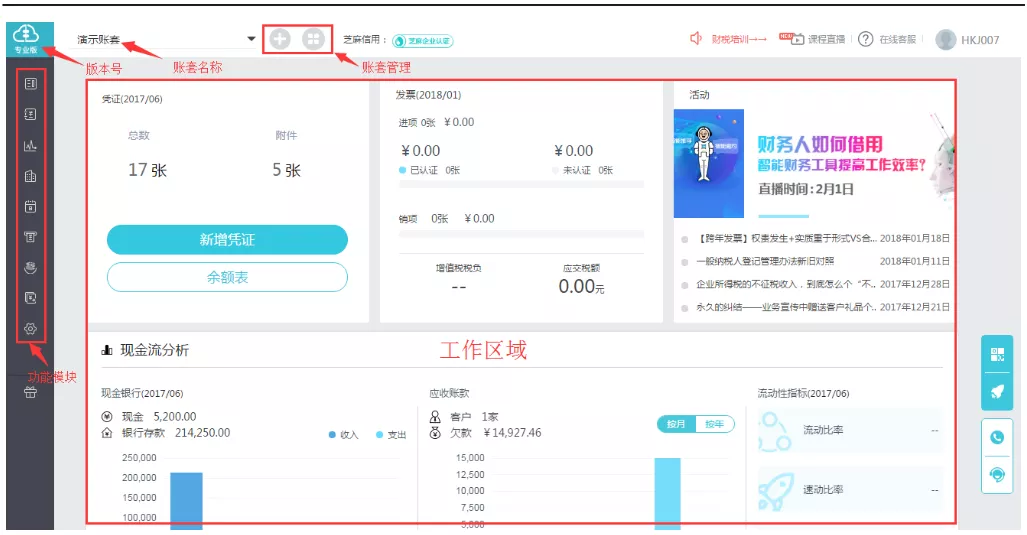Open the settings gear in left sidebar

click(x=30, y=329)
